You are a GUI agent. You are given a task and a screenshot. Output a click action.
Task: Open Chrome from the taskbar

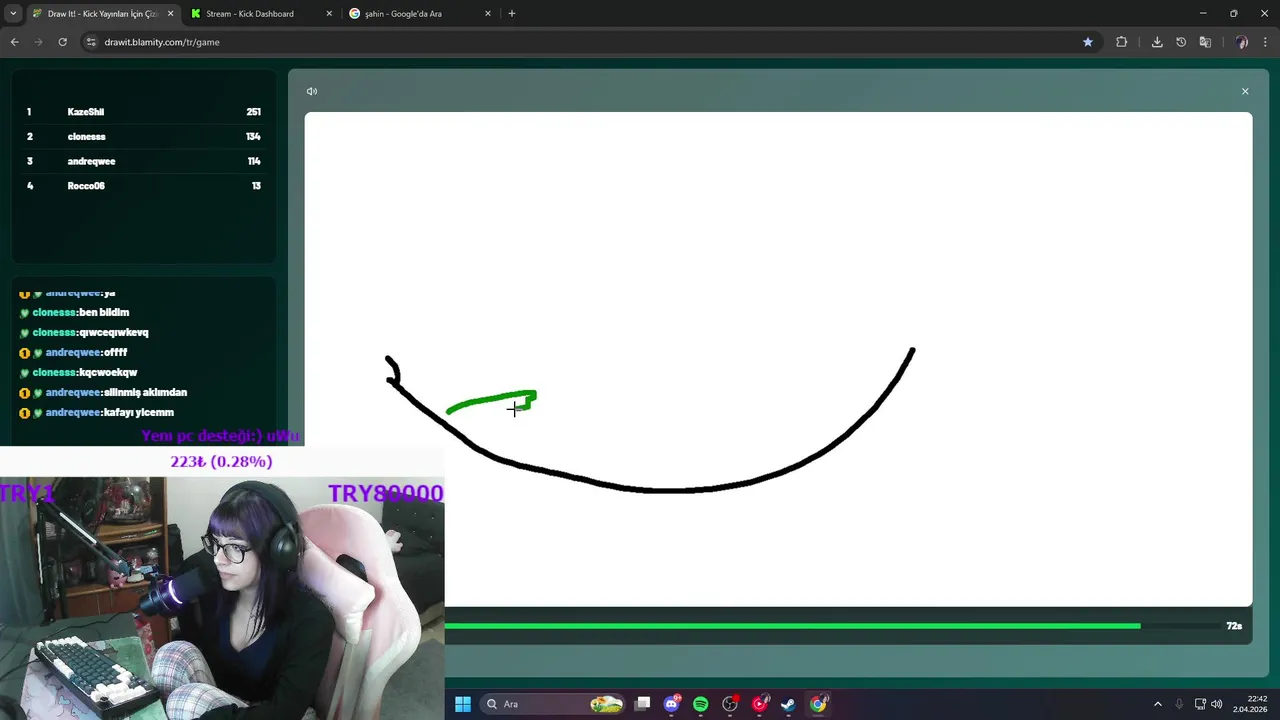[x=818, y=704]
